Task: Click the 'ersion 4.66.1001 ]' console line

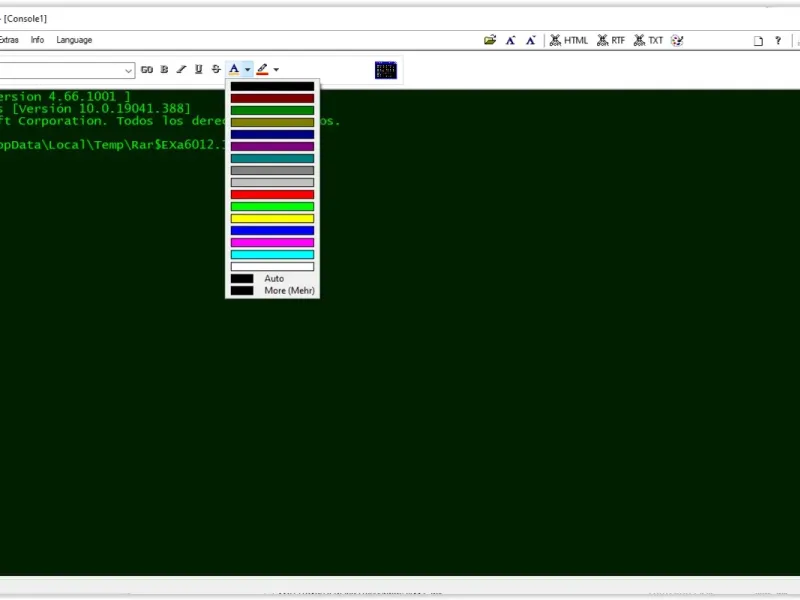Action: pos(65,96)
